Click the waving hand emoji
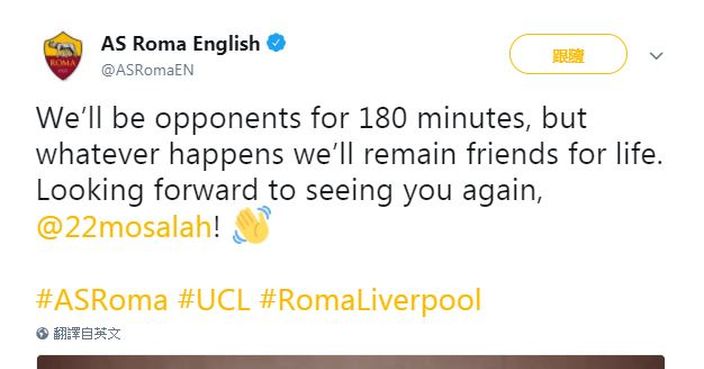704x369 pixels. (252, 224)
